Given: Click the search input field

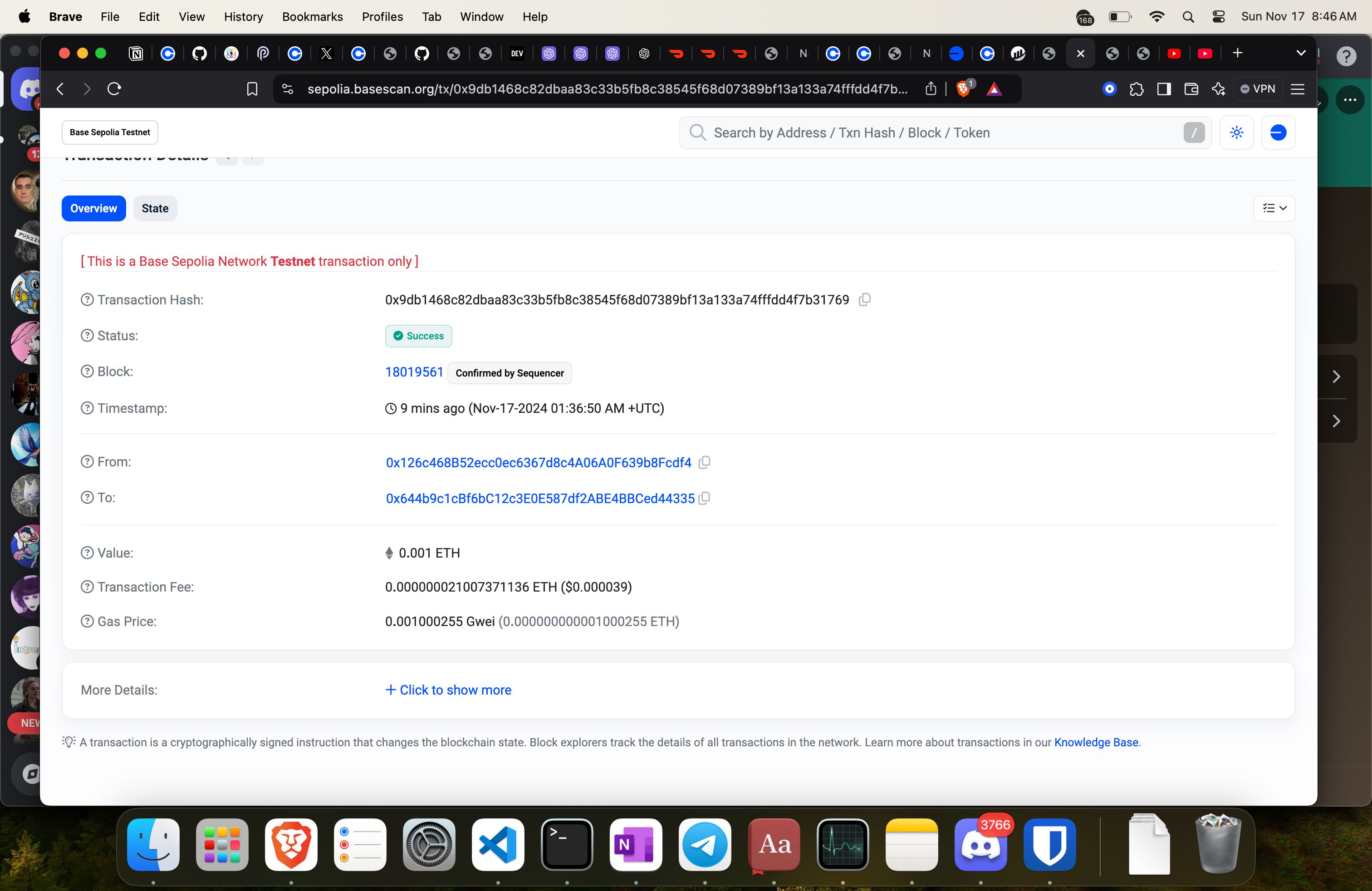Looking at the screenshot, I should point(941,132).
